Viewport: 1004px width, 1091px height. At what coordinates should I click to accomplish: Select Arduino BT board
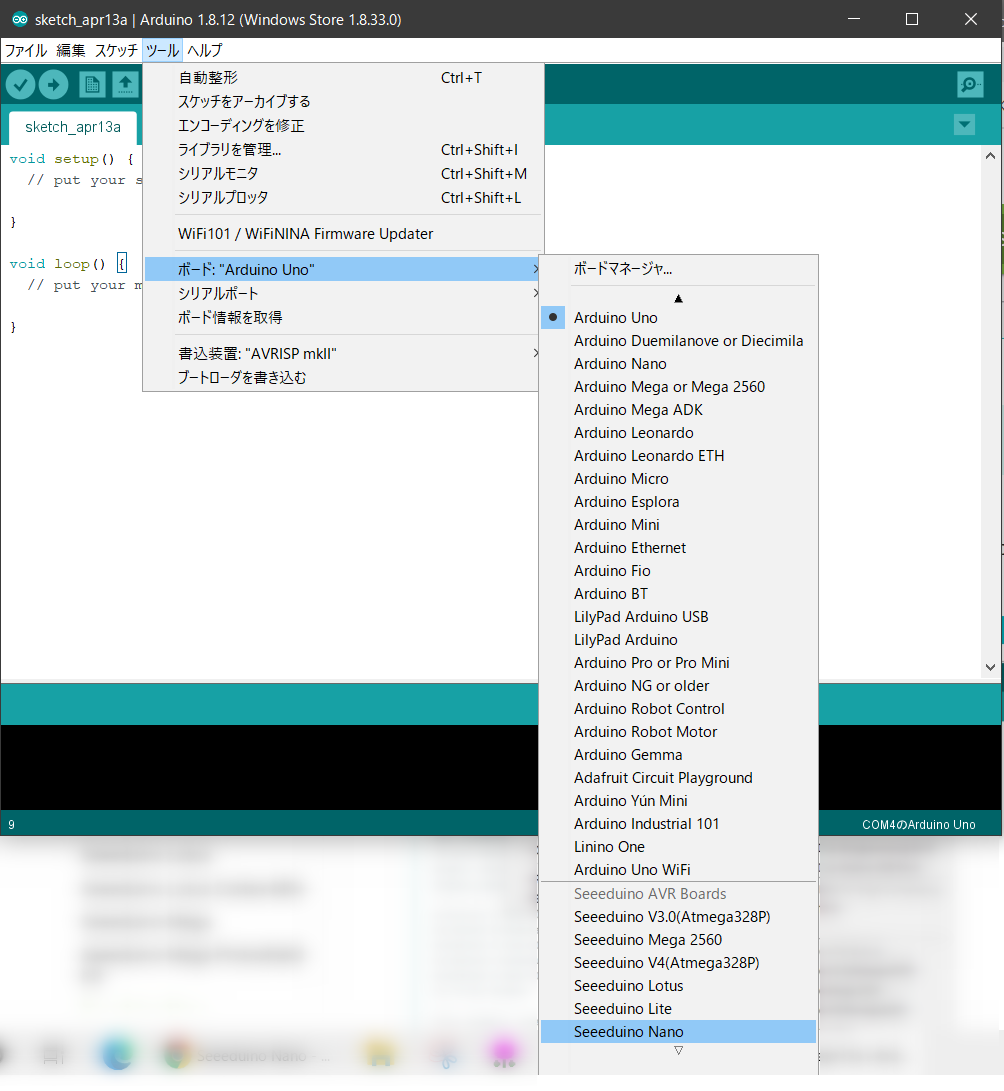[x=678, y=594]
